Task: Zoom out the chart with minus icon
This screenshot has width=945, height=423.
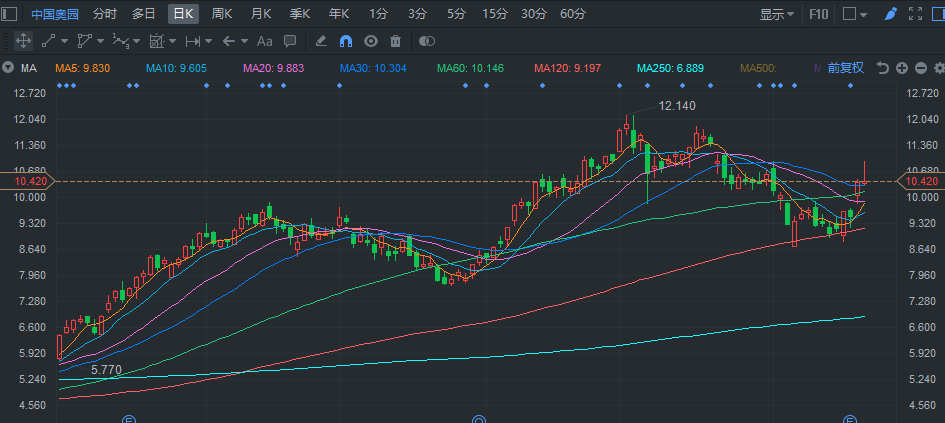Action: 920,68
